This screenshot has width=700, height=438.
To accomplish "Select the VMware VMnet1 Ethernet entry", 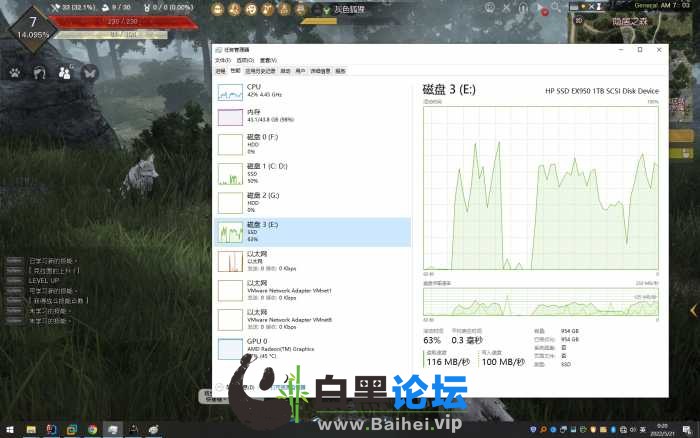I will [313, 290].
